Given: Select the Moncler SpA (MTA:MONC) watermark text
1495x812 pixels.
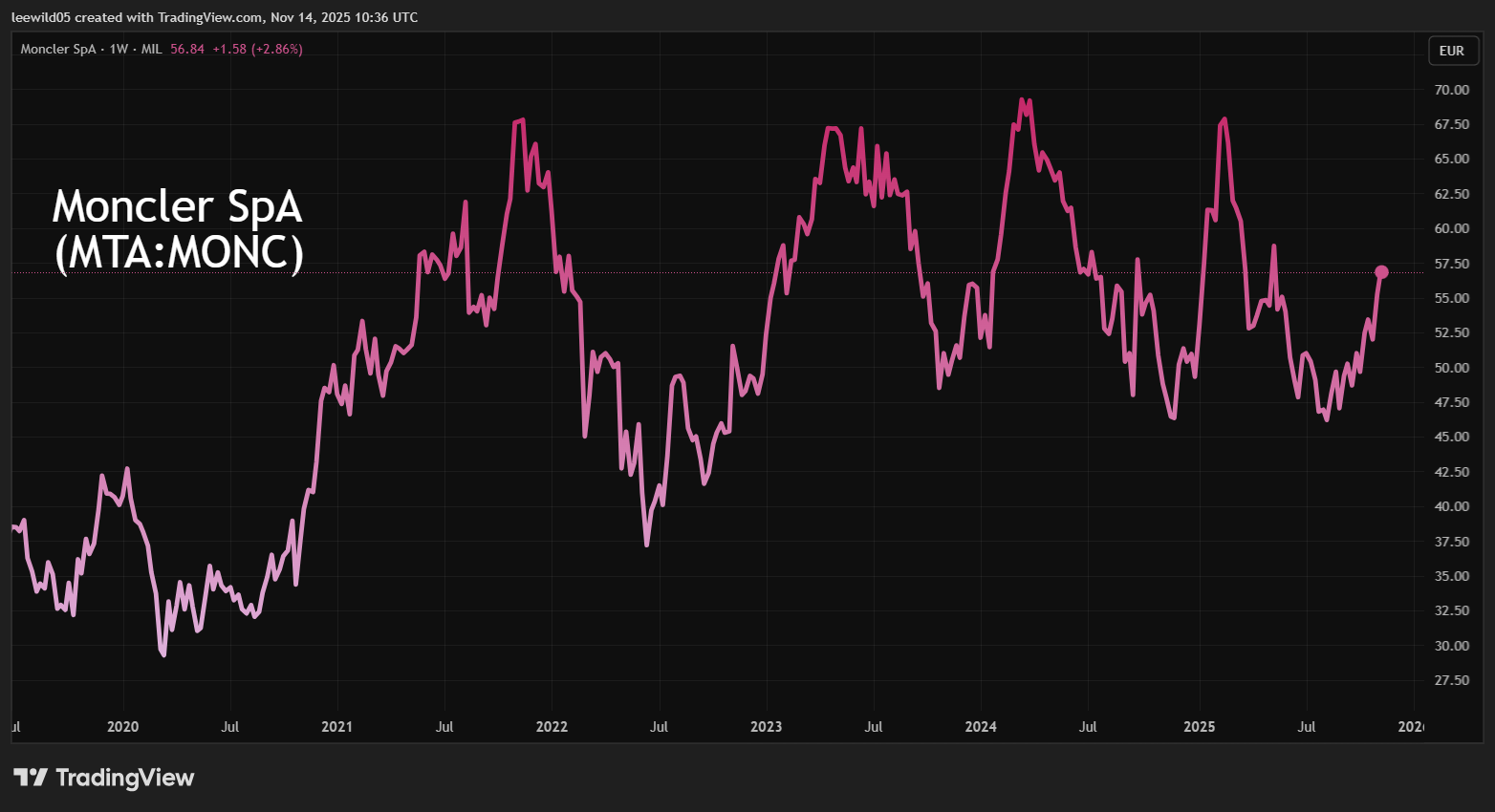Looking at the screenshot, I should pos(177,229).
